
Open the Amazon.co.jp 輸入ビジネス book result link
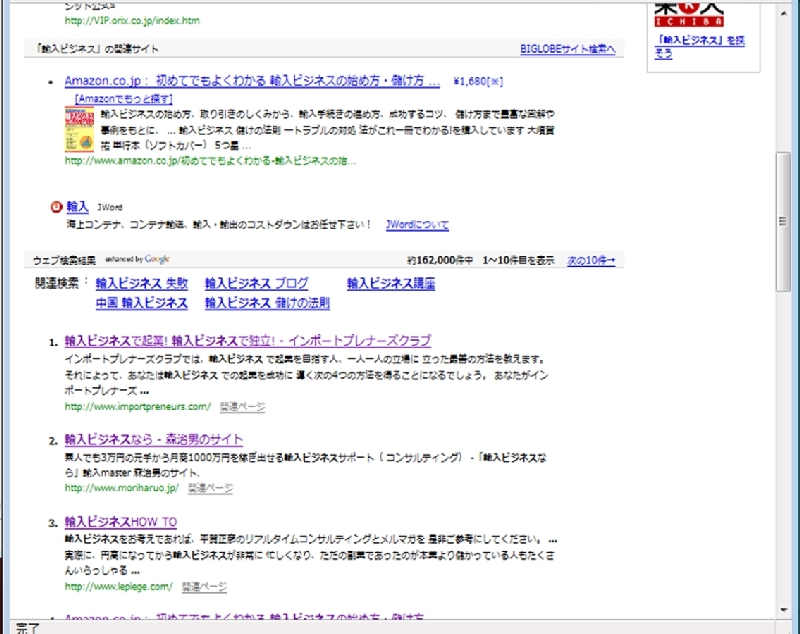252,81
